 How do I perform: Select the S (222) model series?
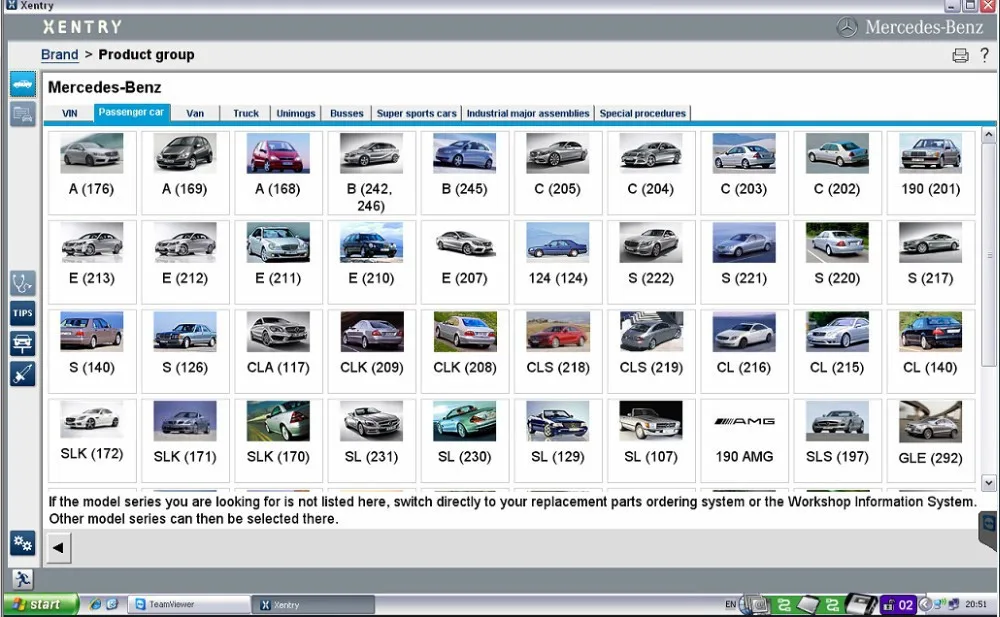651,262
